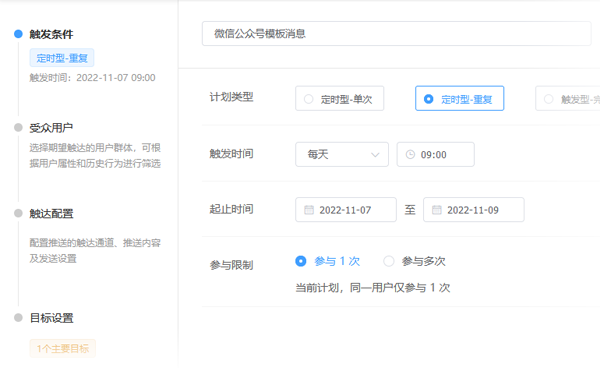Click the 09:00 trigger time field
The image size is (600, 368).
435,155
